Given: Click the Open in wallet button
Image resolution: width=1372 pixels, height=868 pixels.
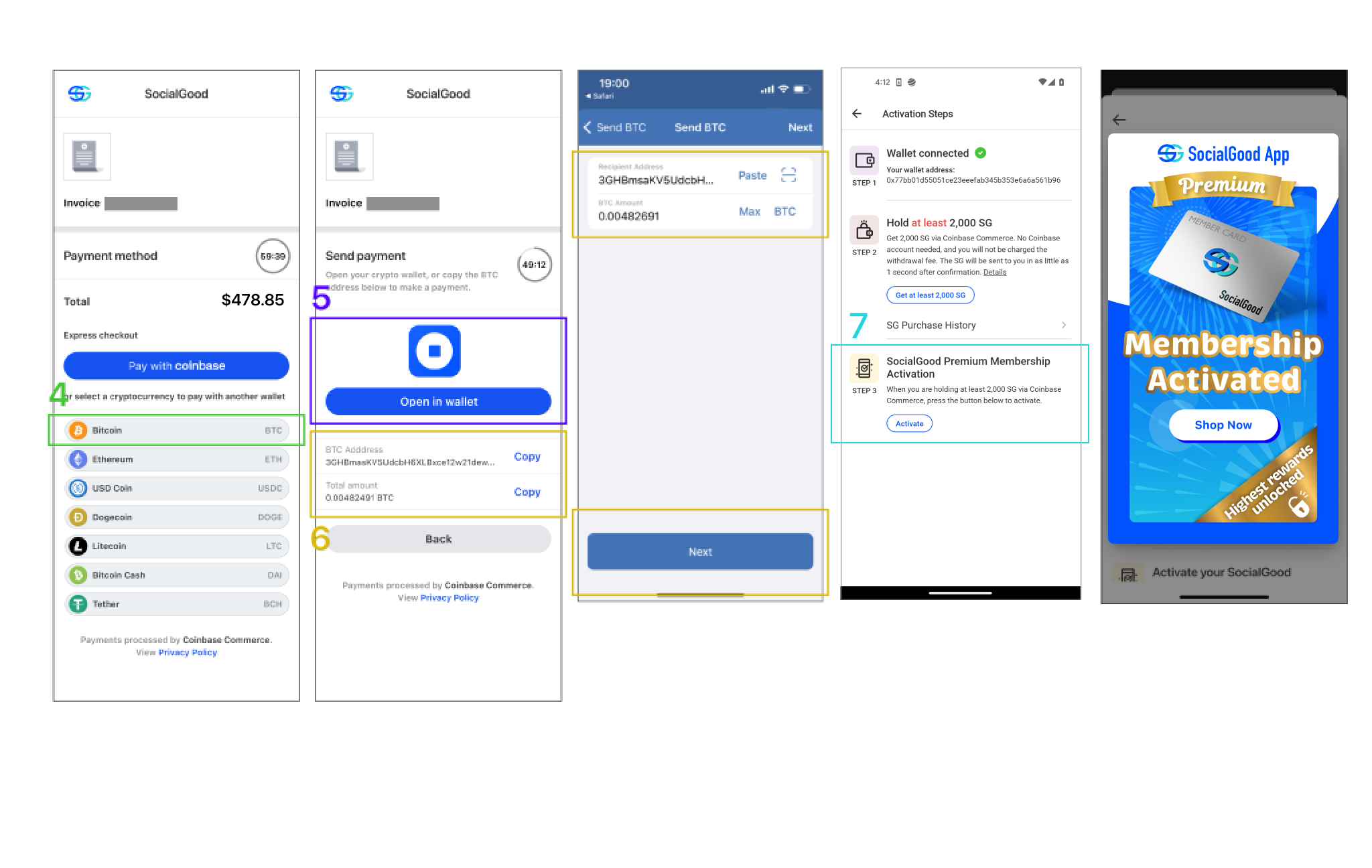Looking at the screenshot, I should tap(437, 401).
